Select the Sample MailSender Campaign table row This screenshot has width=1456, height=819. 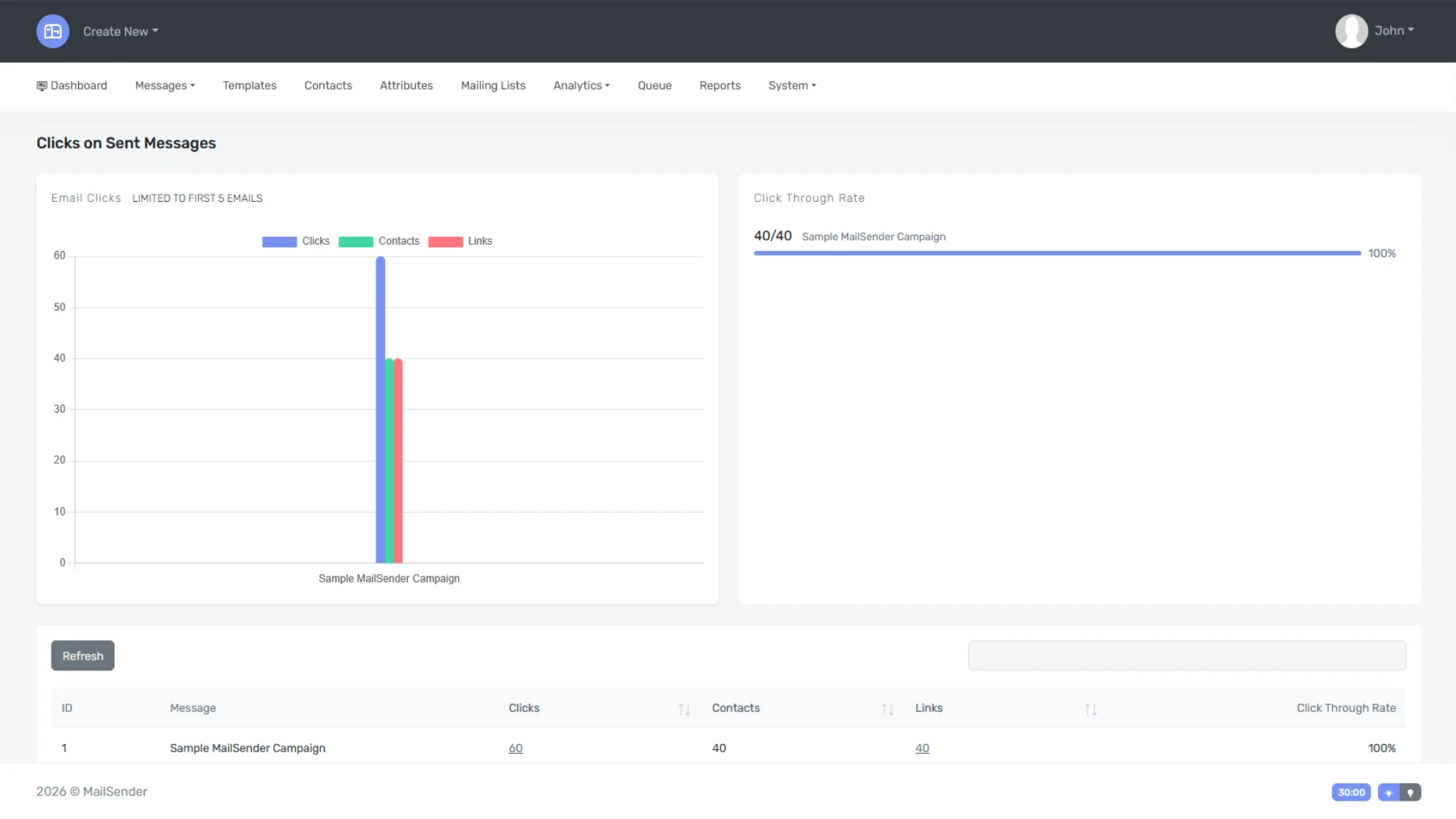pyautogui.click(x=728, y=748)
